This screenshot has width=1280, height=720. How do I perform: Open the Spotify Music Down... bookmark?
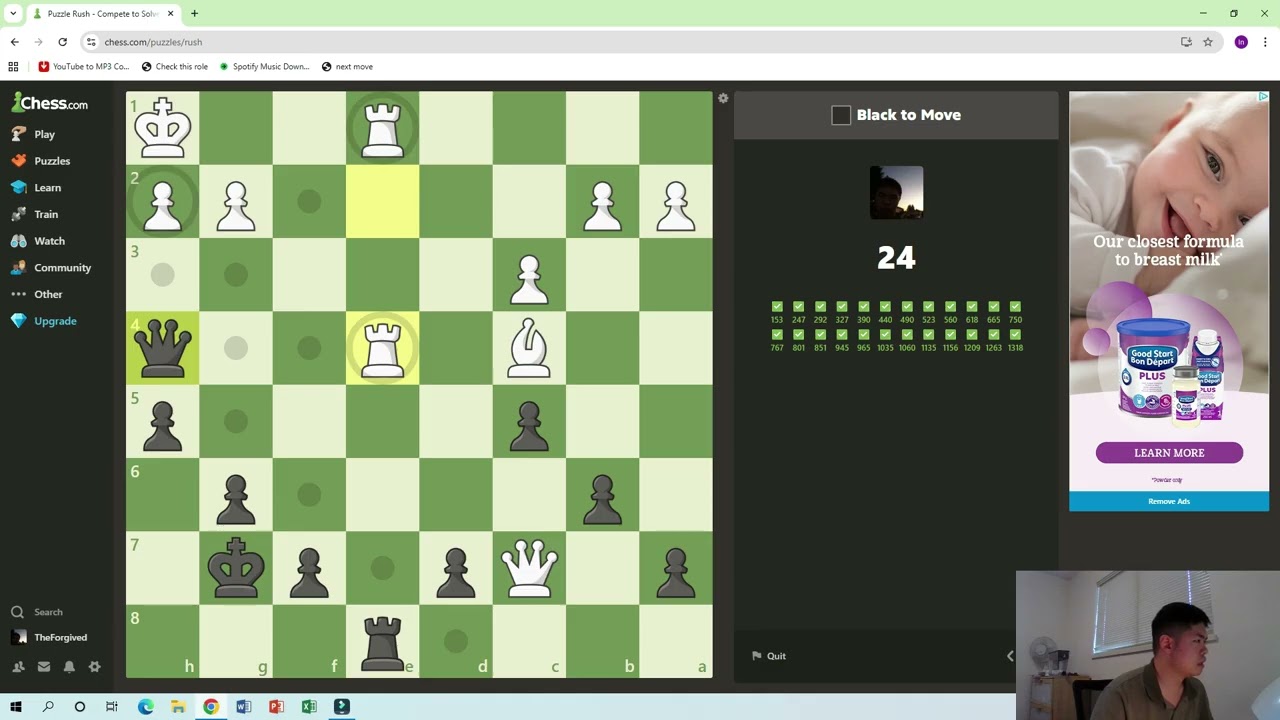click(265, 67)
